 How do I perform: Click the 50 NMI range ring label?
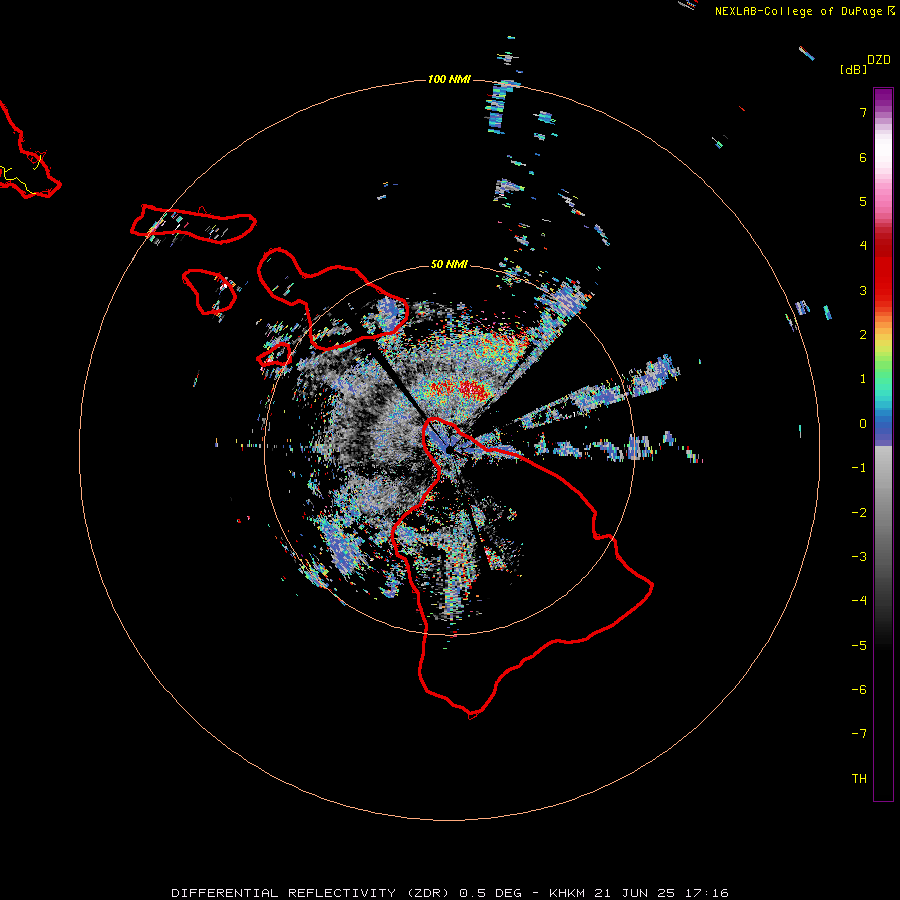click(449, 264)
